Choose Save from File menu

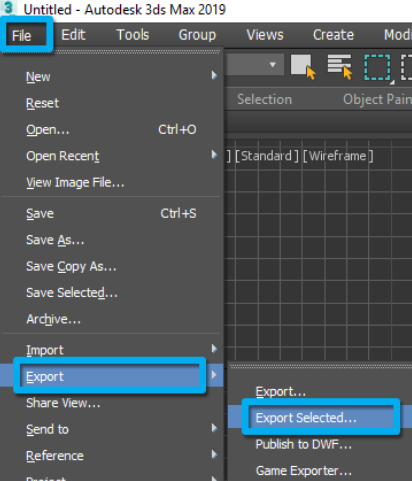click(111, 213)
